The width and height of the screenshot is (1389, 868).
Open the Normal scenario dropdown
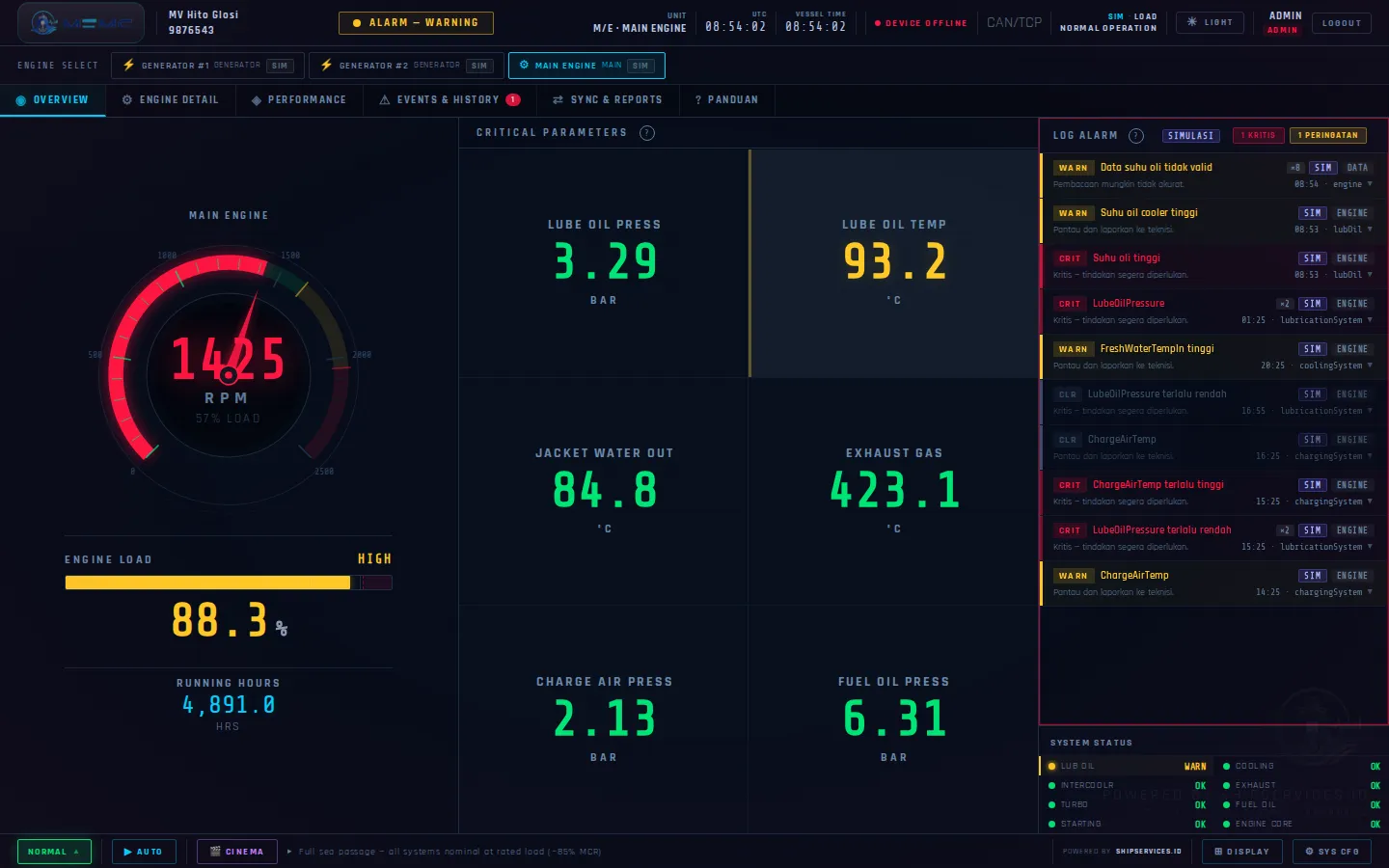click(54, 852)
